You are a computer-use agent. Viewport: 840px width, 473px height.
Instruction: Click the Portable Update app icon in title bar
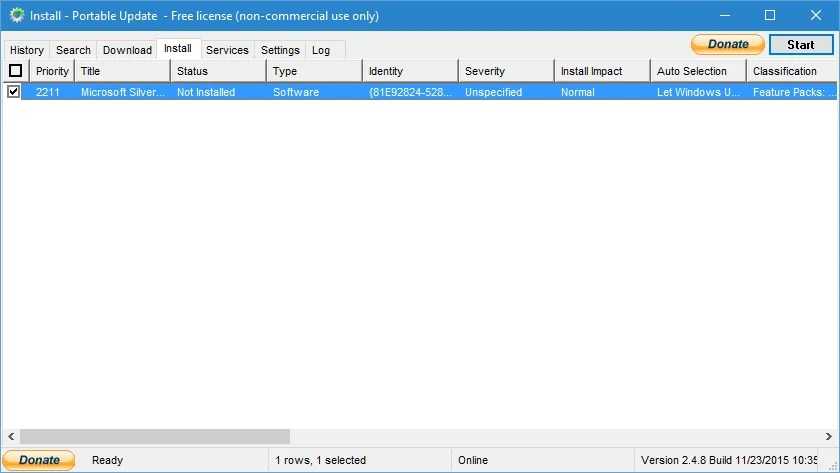(16, 15)
